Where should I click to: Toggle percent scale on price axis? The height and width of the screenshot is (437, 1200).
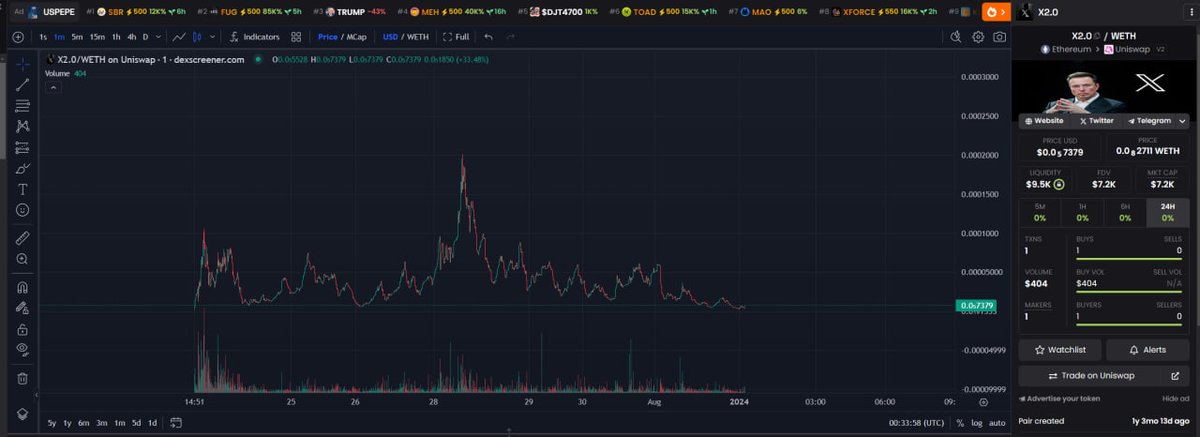pos(960,423)
